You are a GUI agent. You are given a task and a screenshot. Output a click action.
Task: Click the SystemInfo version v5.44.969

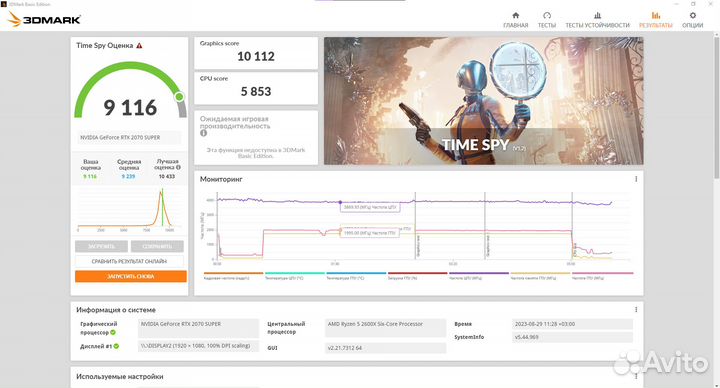[572, 337]
